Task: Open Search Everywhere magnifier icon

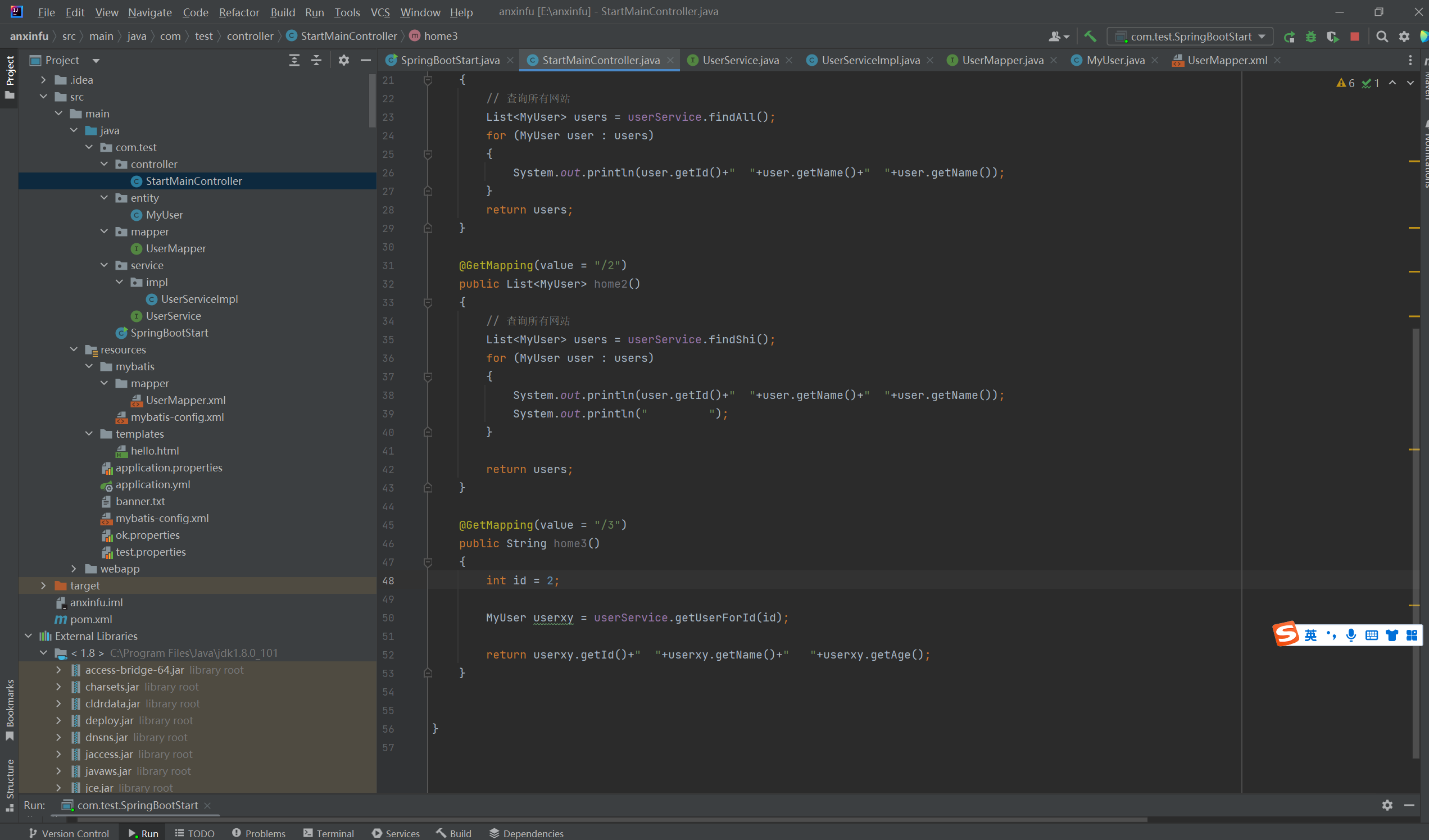Action: (1382, 37)
